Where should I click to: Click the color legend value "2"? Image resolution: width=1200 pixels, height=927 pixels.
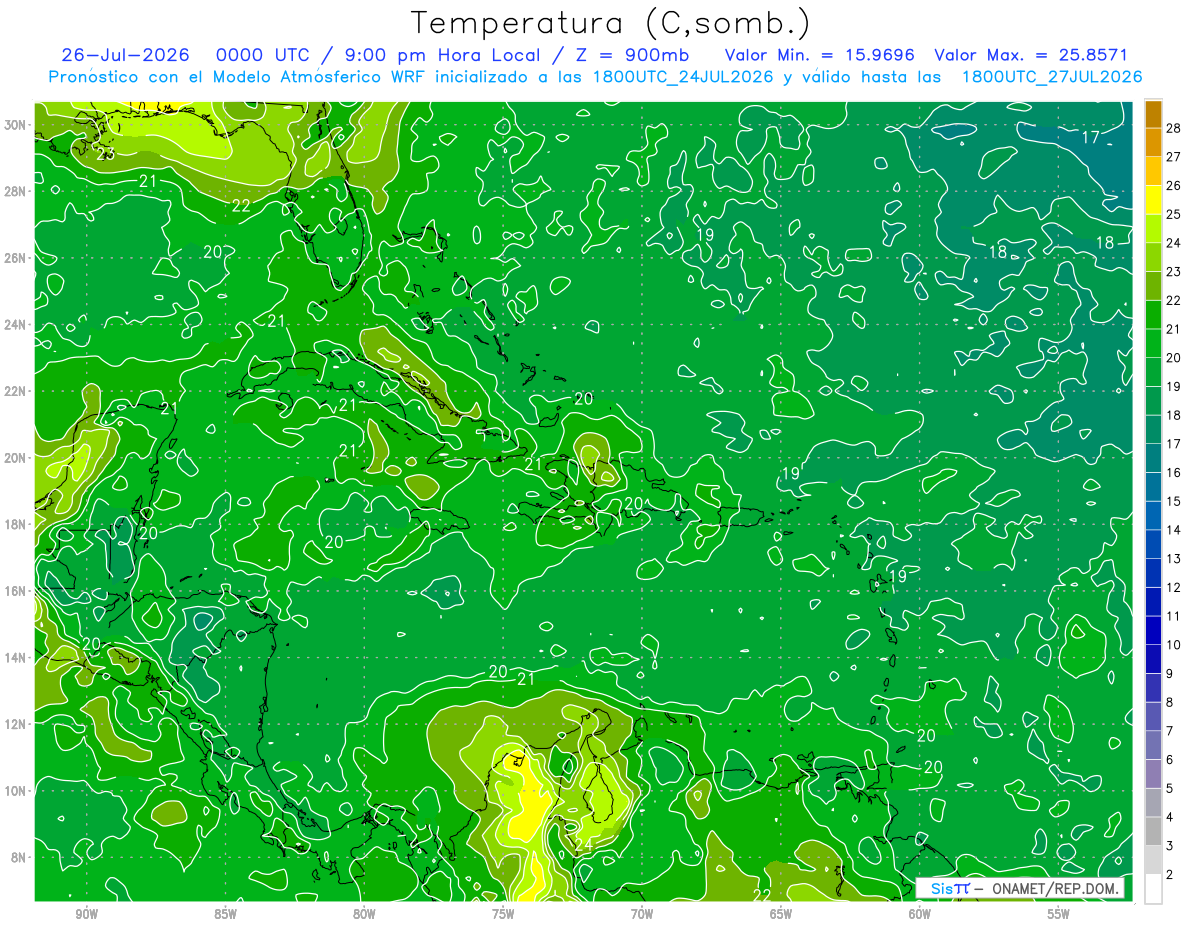1170,874
